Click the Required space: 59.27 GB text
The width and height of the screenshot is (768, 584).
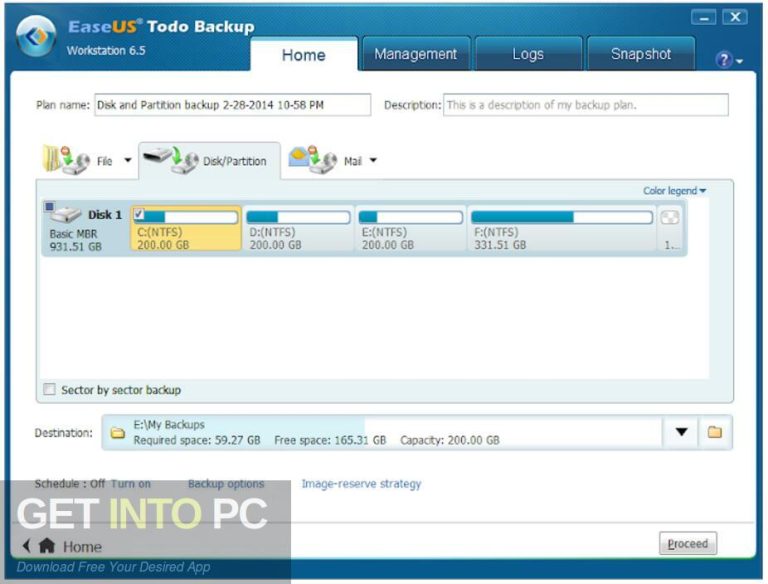tap(197, 440)
